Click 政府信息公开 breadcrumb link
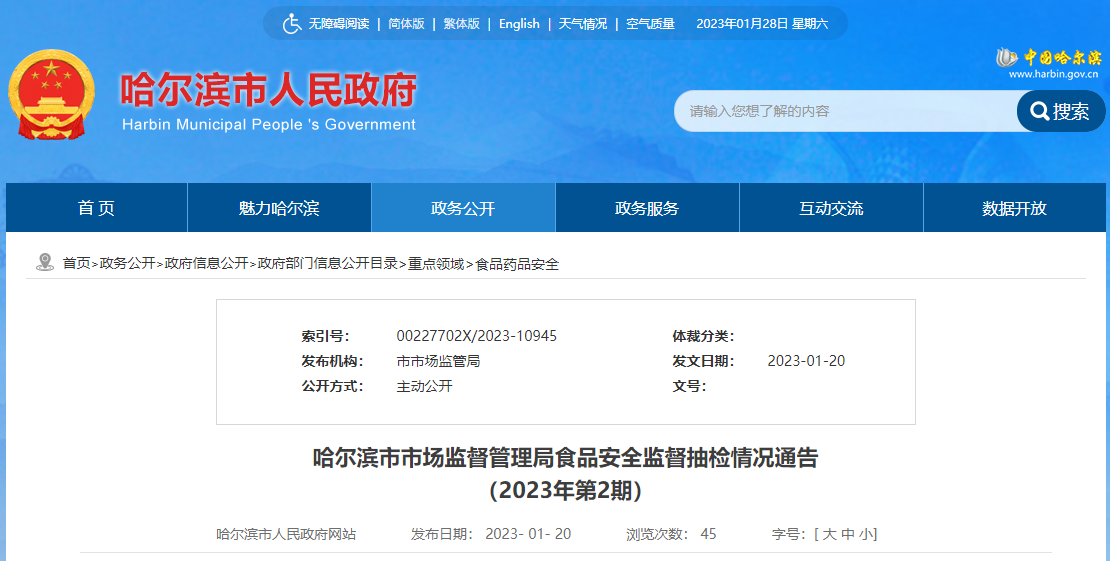The height and width of the screenshot is (561, 1110). tap(207, 264)
